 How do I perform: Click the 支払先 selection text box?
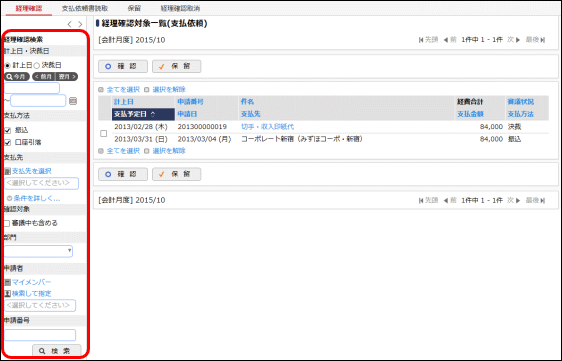[x=42, y=183]
